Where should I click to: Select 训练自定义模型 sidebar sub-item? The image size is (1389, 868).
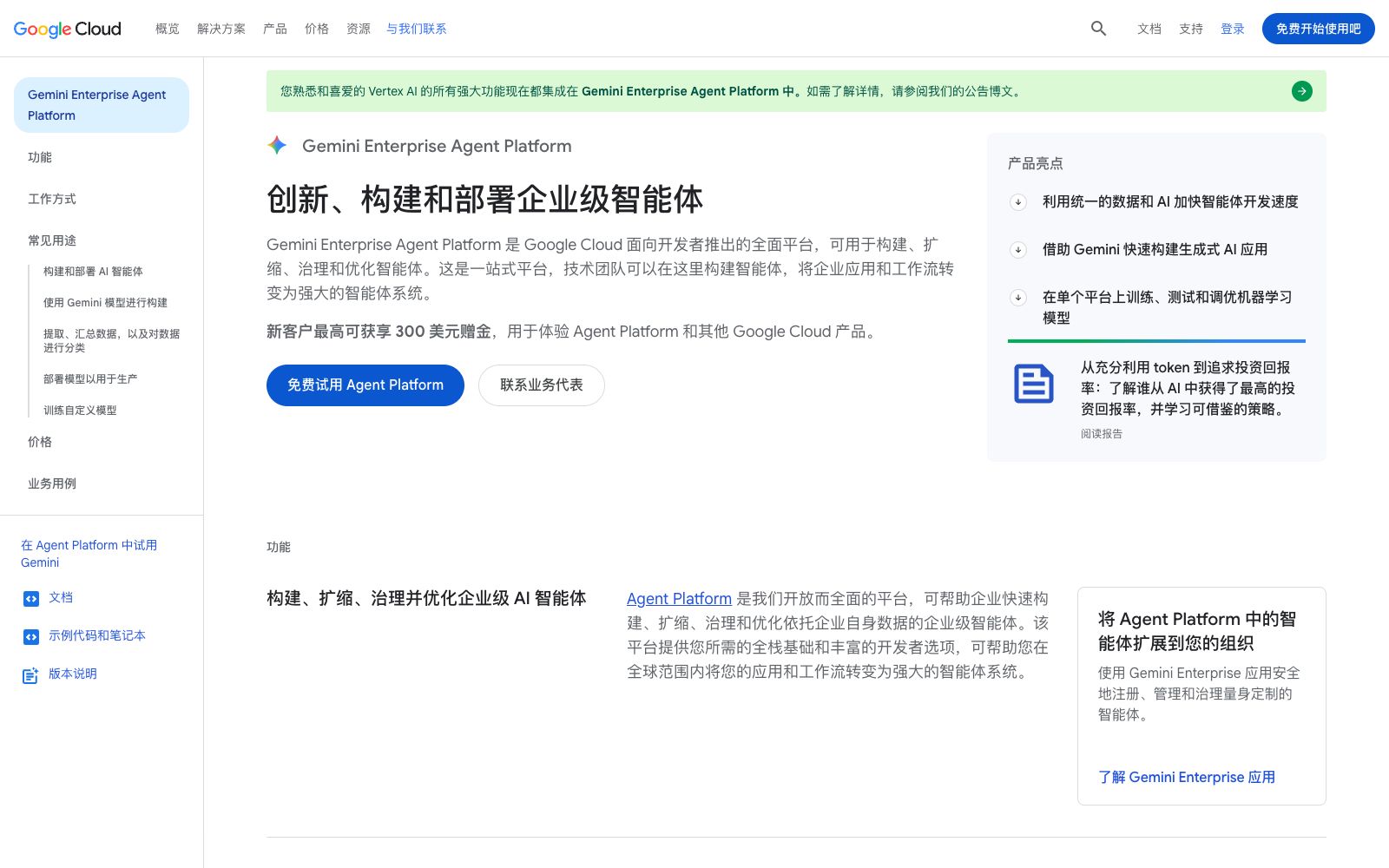coord(80,411)
